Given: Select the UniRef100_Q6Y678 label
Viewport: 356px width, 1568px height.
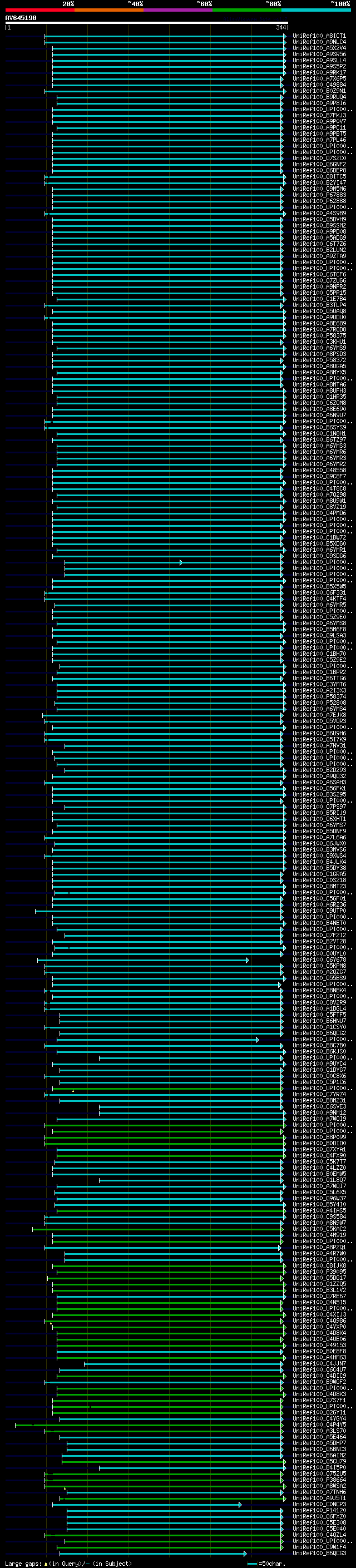Looking at the screenshot, I should coord(319,960).
